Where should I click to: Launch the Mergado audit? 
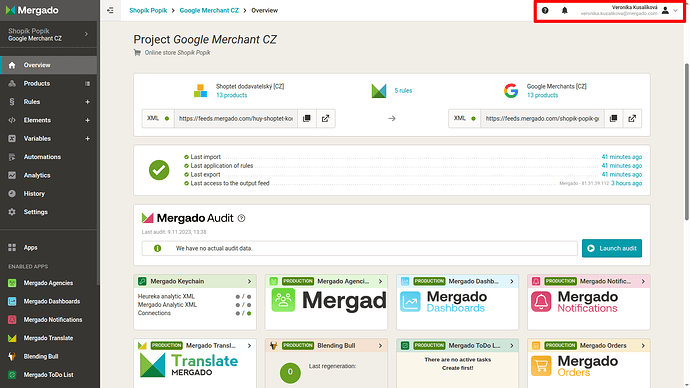pyautogui.click(x=612, y=248)
